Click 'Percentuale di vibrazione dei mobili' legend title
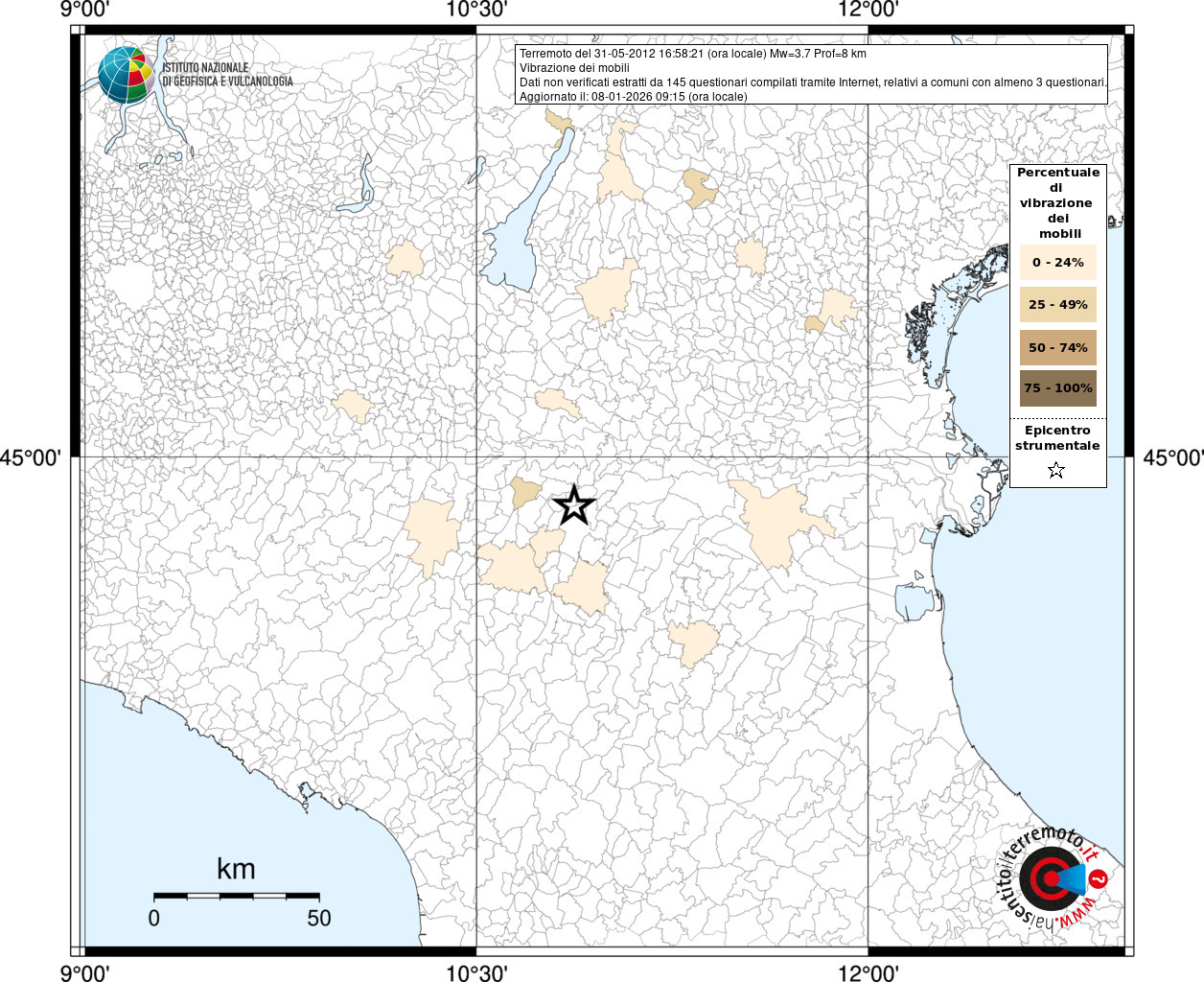This screenshot has width=1204, height=982. pos(1058,203)
